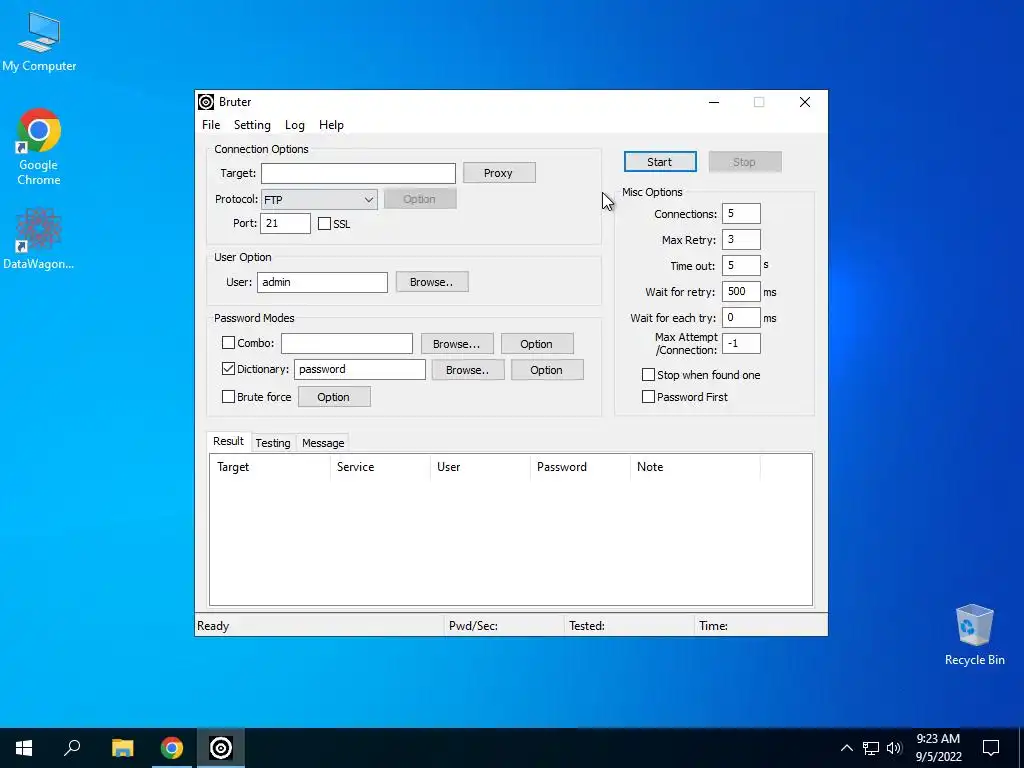Uncheck the Dictionary mode checkbox

click(x=229, y=369)
